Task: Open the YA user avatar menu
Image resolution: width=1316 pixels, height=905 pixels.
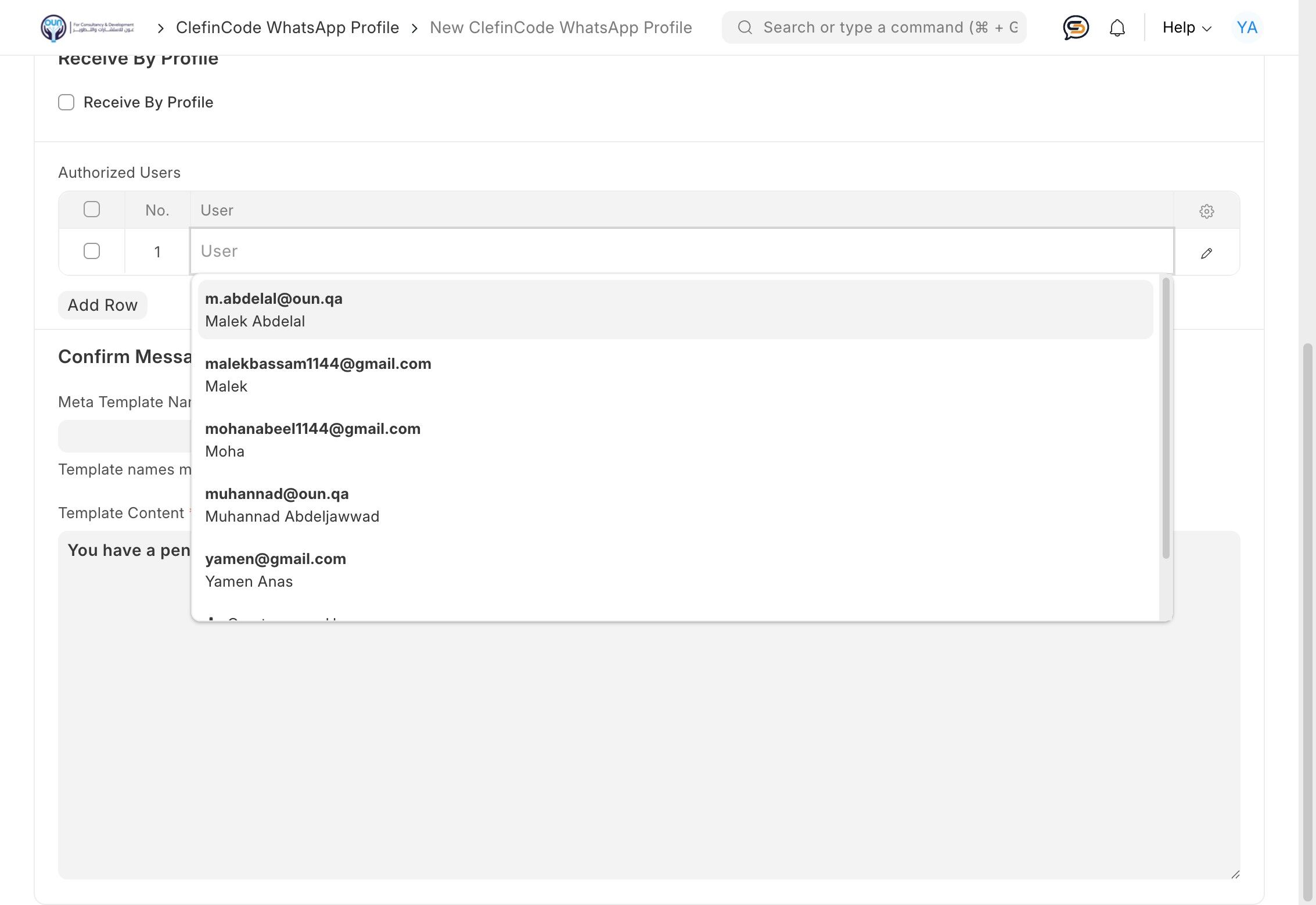Action: [1246, 27]
